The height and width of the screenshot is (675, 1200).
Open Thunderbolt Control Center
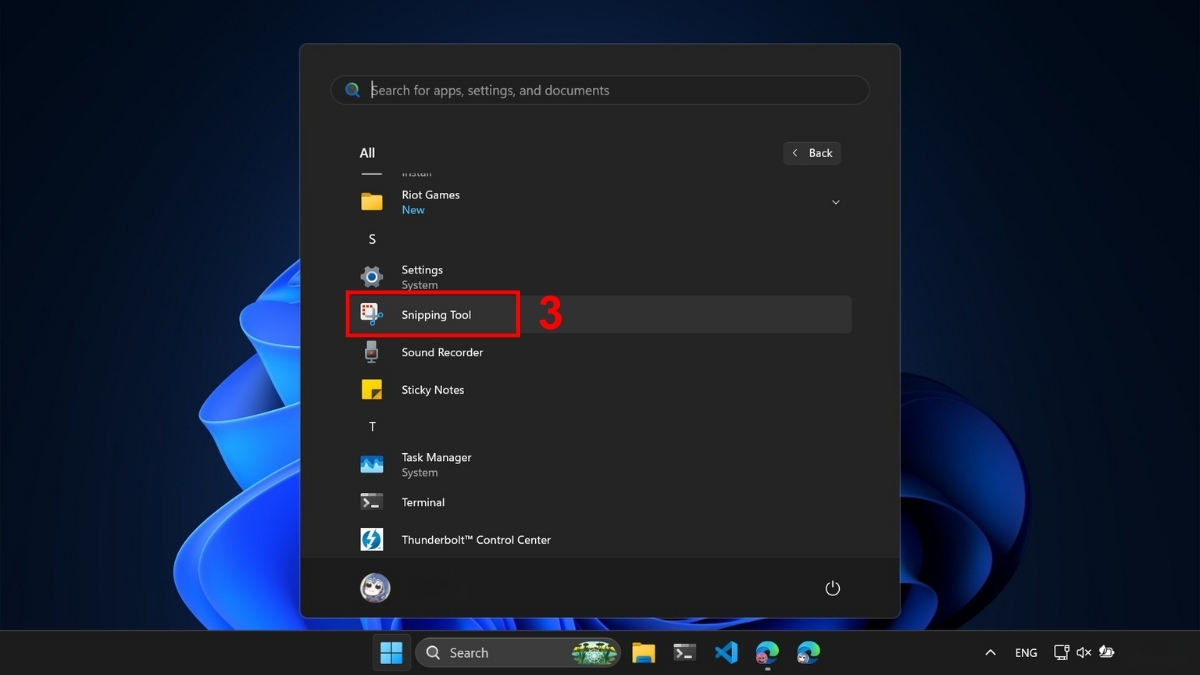point(475,539)
